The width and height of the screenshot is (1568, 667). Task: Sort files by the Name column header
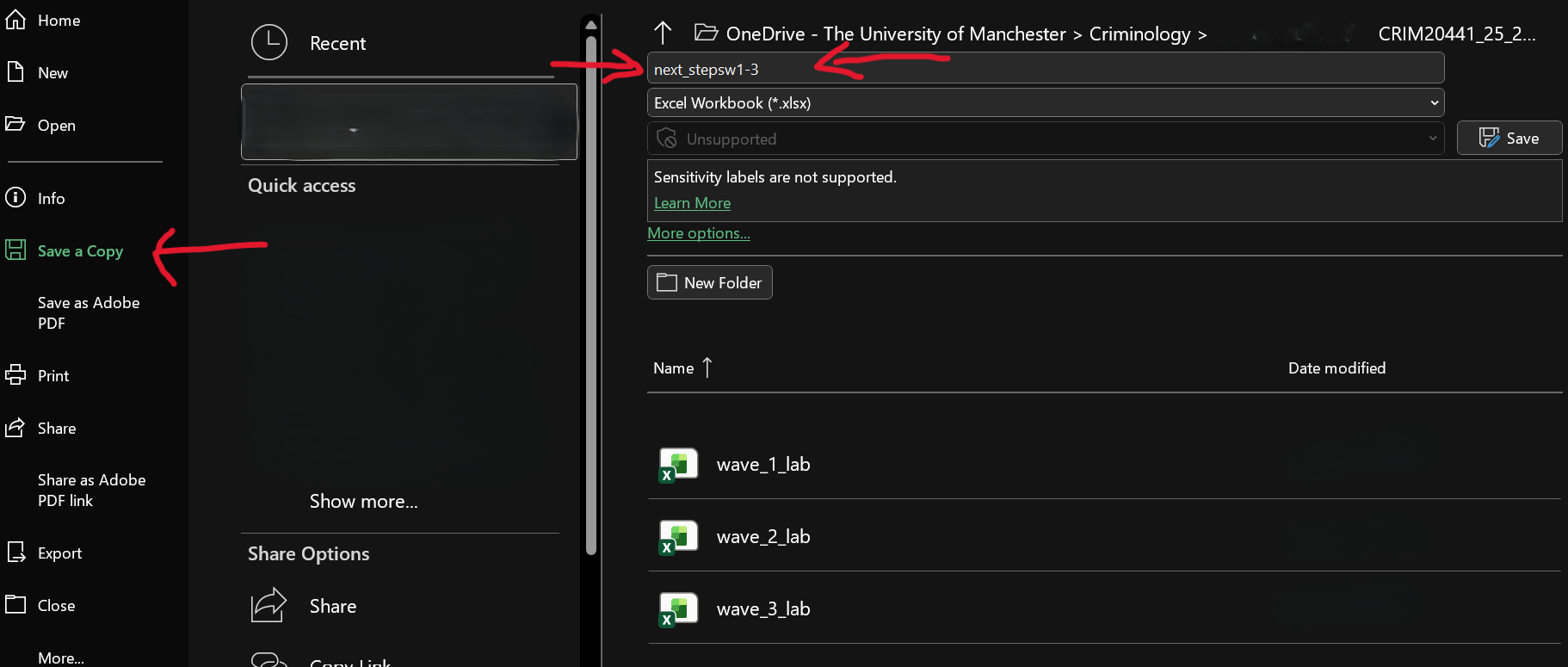point(674,368)
